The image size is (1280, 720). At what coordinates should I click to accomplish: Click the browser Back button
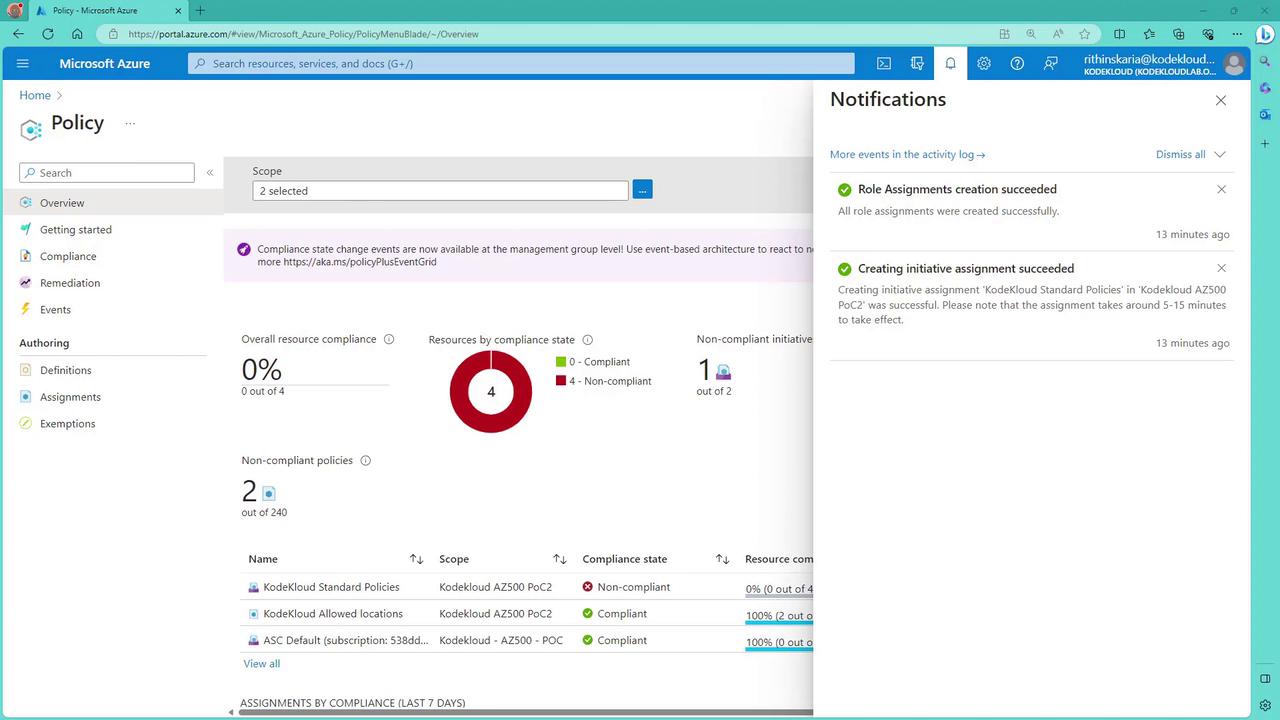[x=18, y=34]
